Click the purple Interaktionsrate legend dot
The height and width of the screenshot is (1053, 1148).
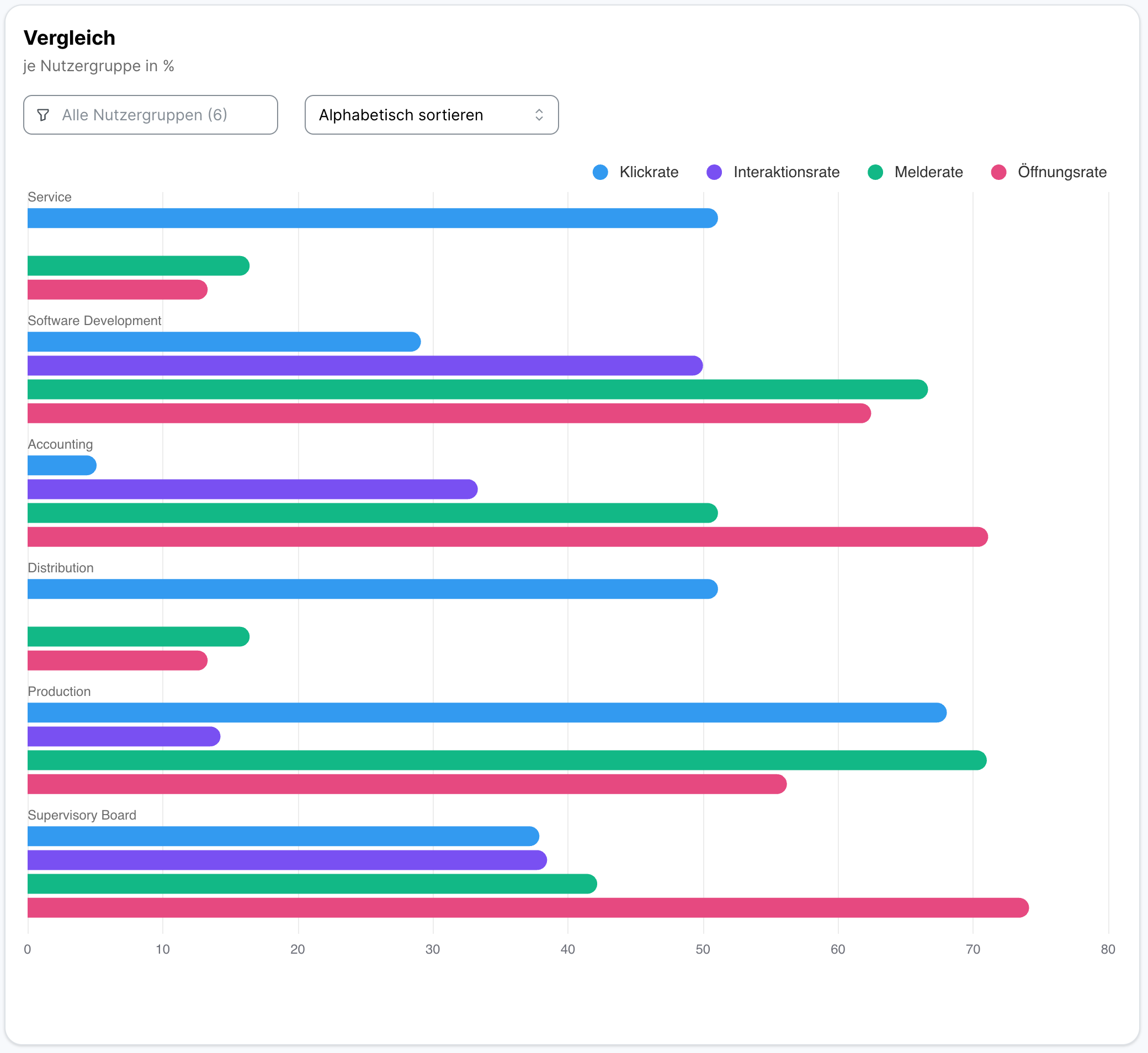coord(714,172)
